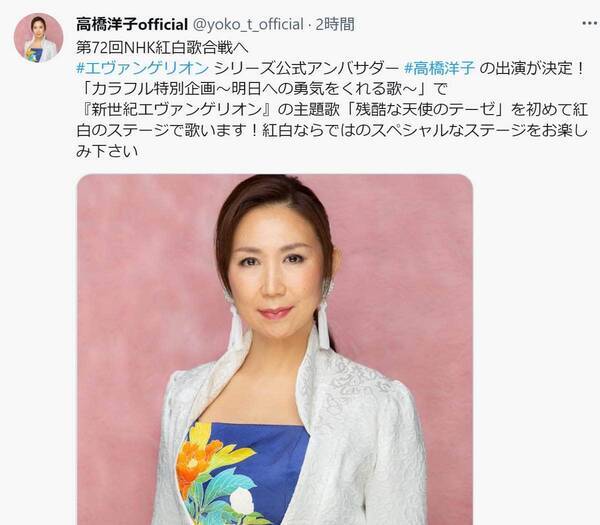Follow the #エヴァンゲリオン hashtag
The height and width of the screenshot is (525, 600).
click(x=143, y=68)
